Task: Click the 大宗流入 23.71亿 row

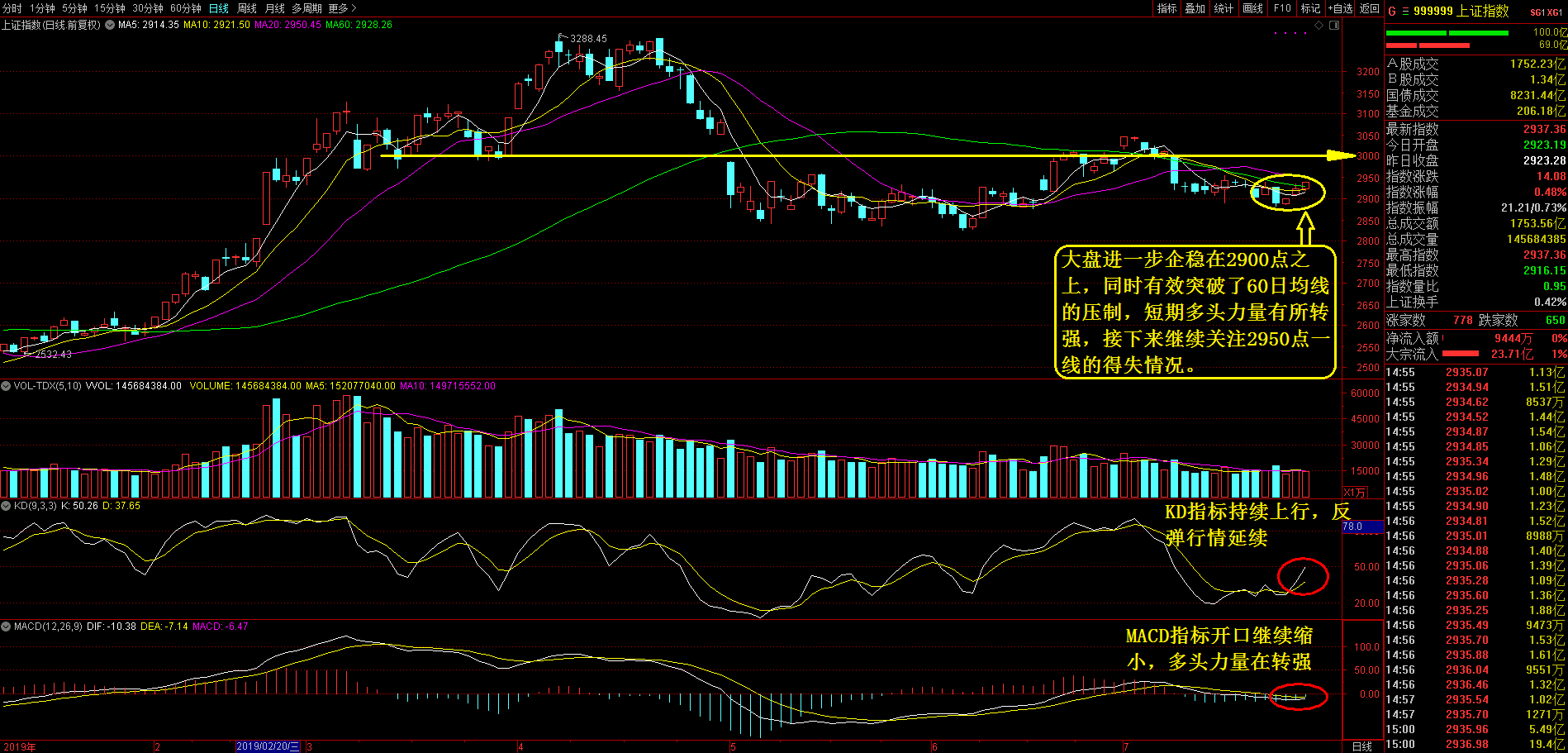Action: (x=1475, y=354)
